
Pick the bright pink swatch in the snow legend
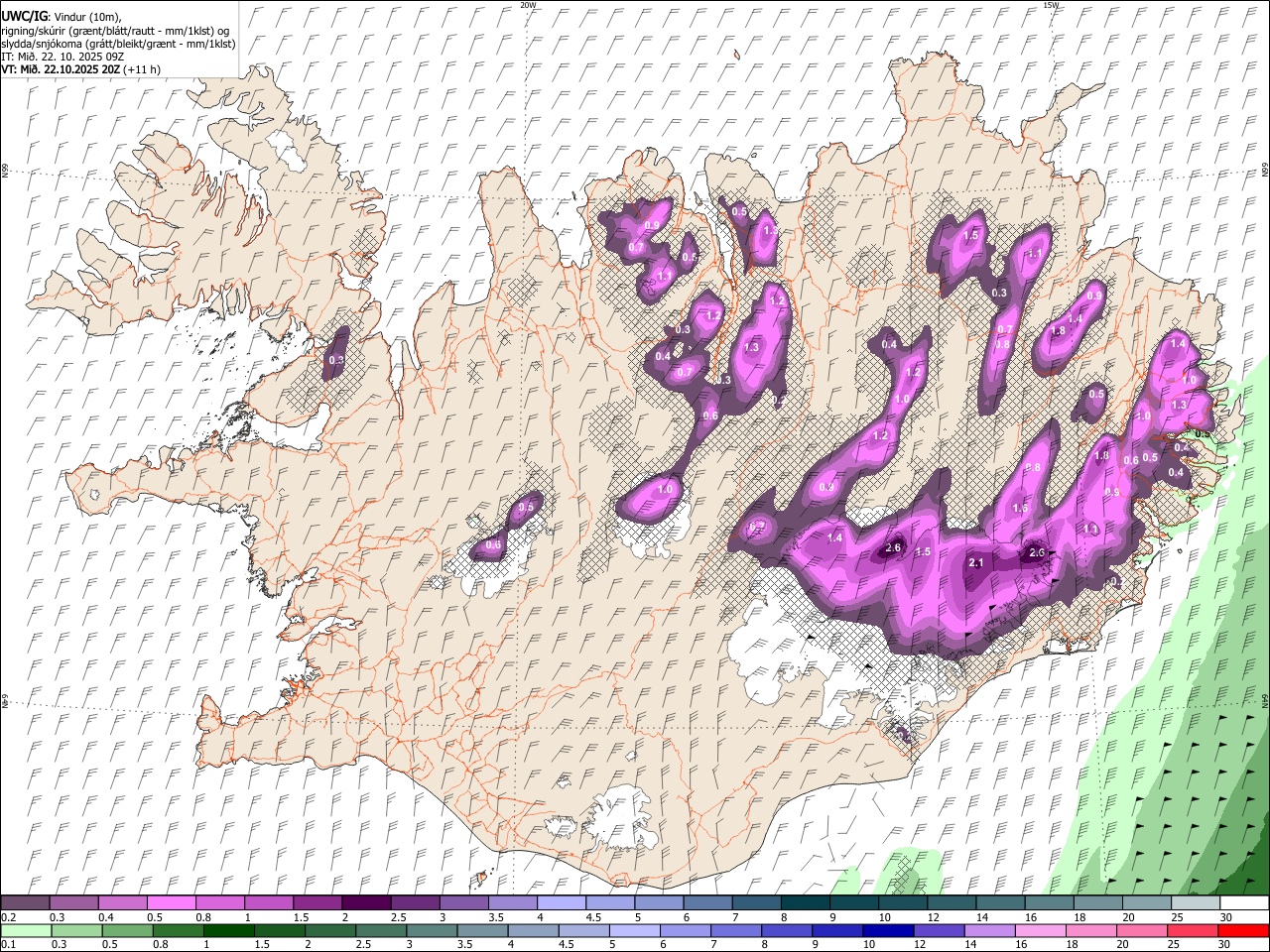(172, 902)
